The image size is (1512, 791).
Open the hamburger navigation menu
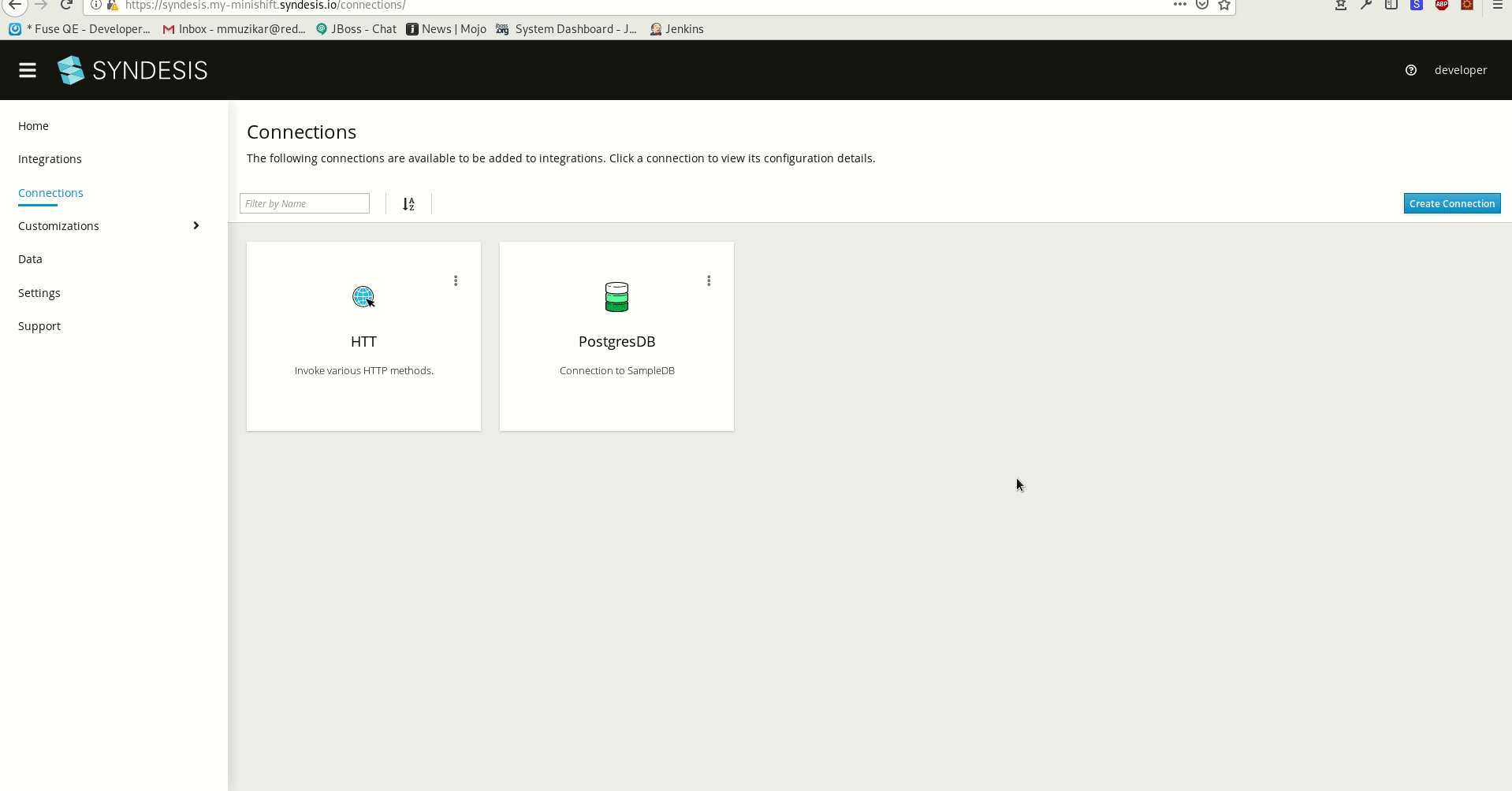pyautogui.click(x=28, y=70)
